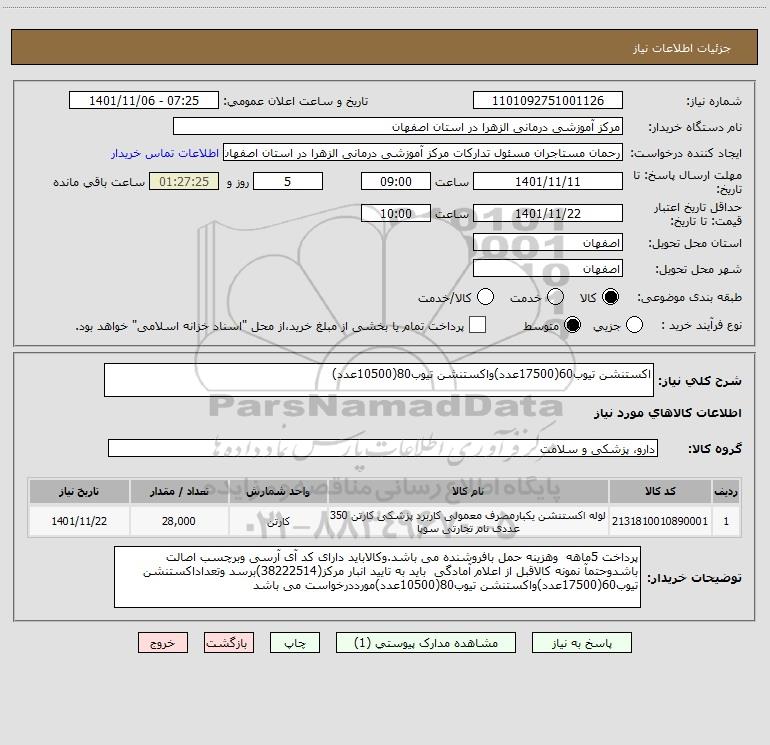Click the remaining time countdown 01:27:25
Screen dimensions: 770x745
click(184, 182)
